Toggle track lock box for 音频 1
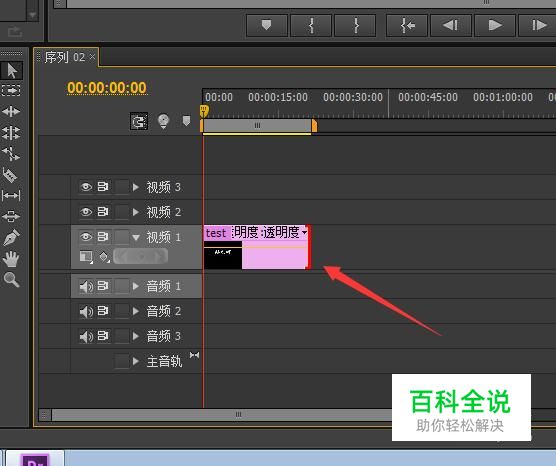This screenshot has width=556, height=466. 122,286
